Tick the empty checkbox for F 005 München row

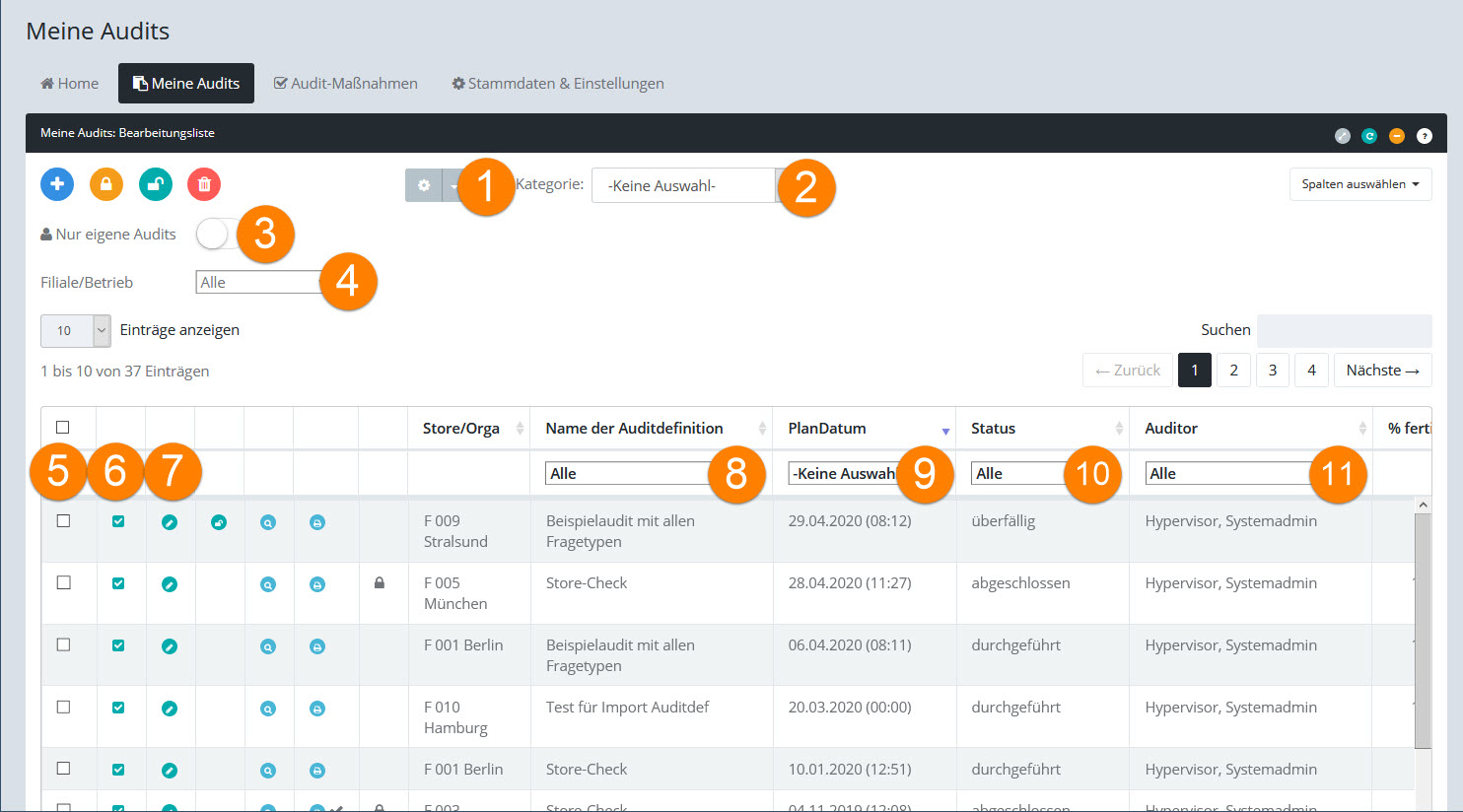[x=64, y=582]
